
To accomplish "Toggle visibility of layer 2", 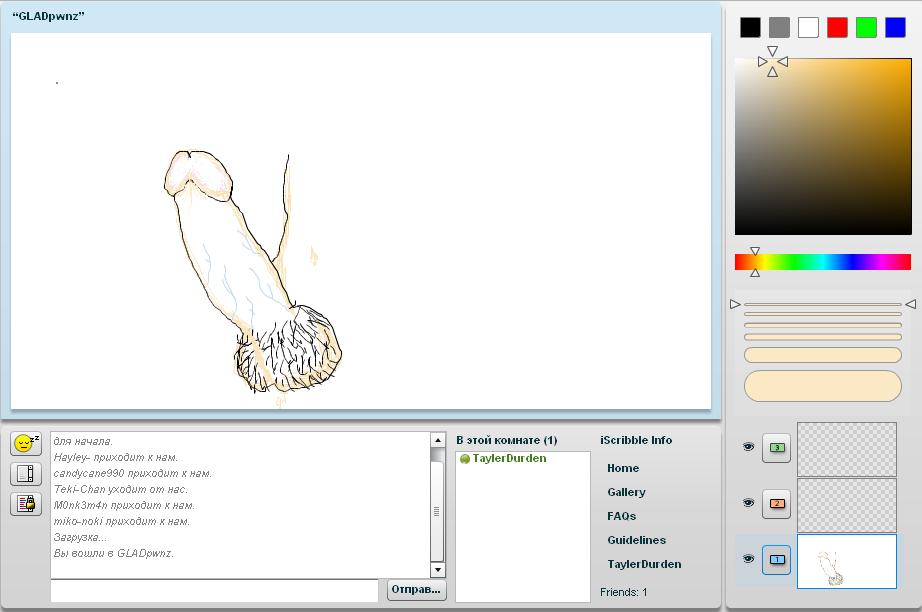I will click(748, 503).
